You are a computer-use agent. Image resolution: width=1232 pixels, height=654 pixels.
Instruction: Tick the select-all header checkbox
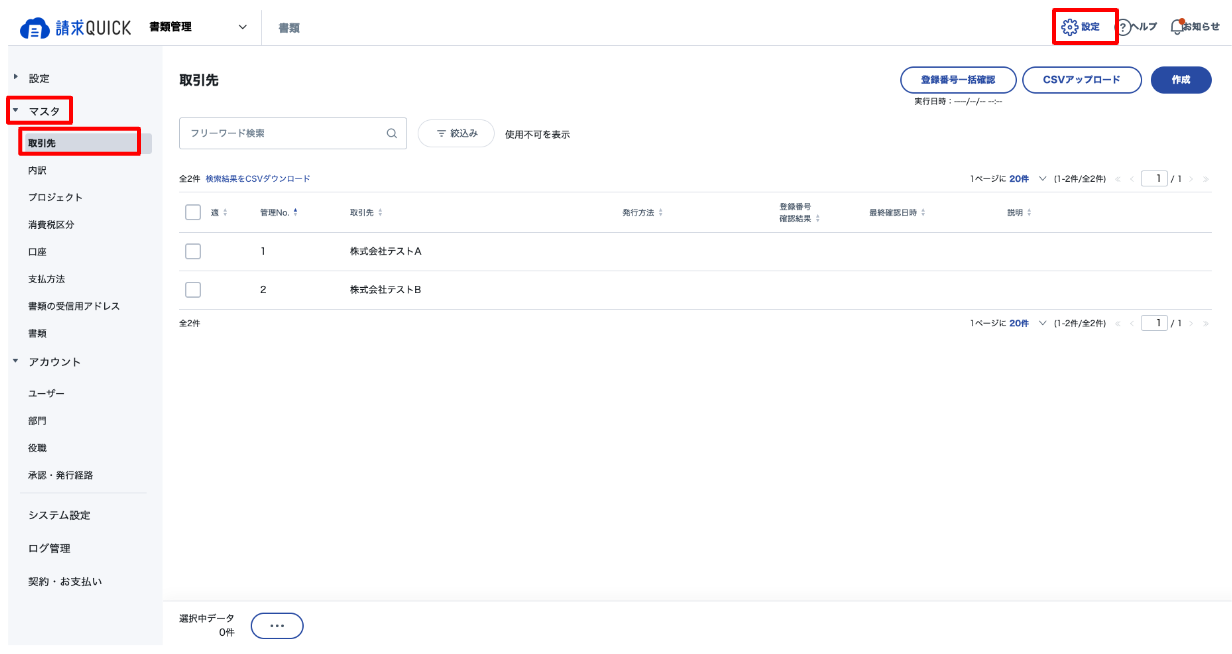point(193,212)
